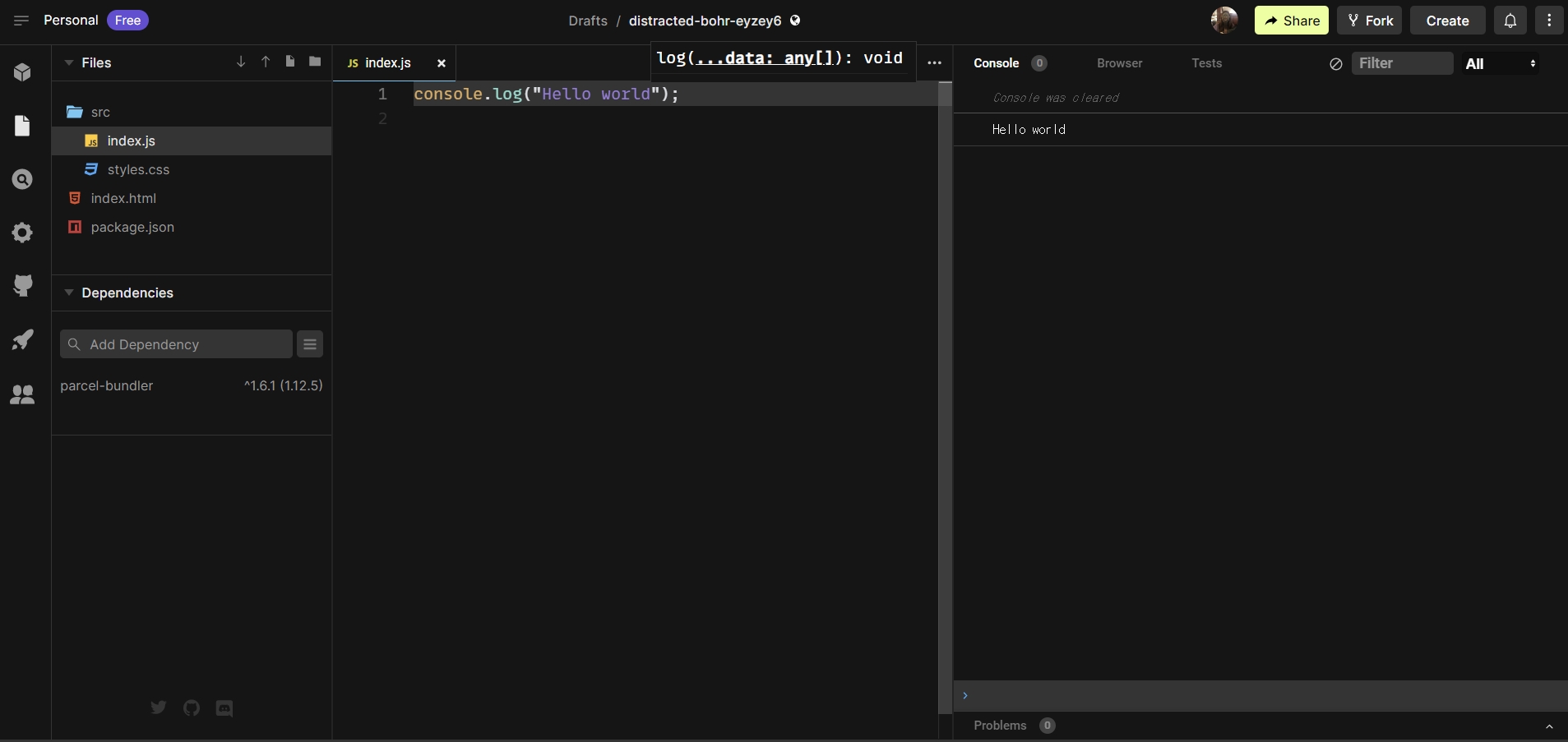Open the GitHub panel in sidebar

click(22, 285)
